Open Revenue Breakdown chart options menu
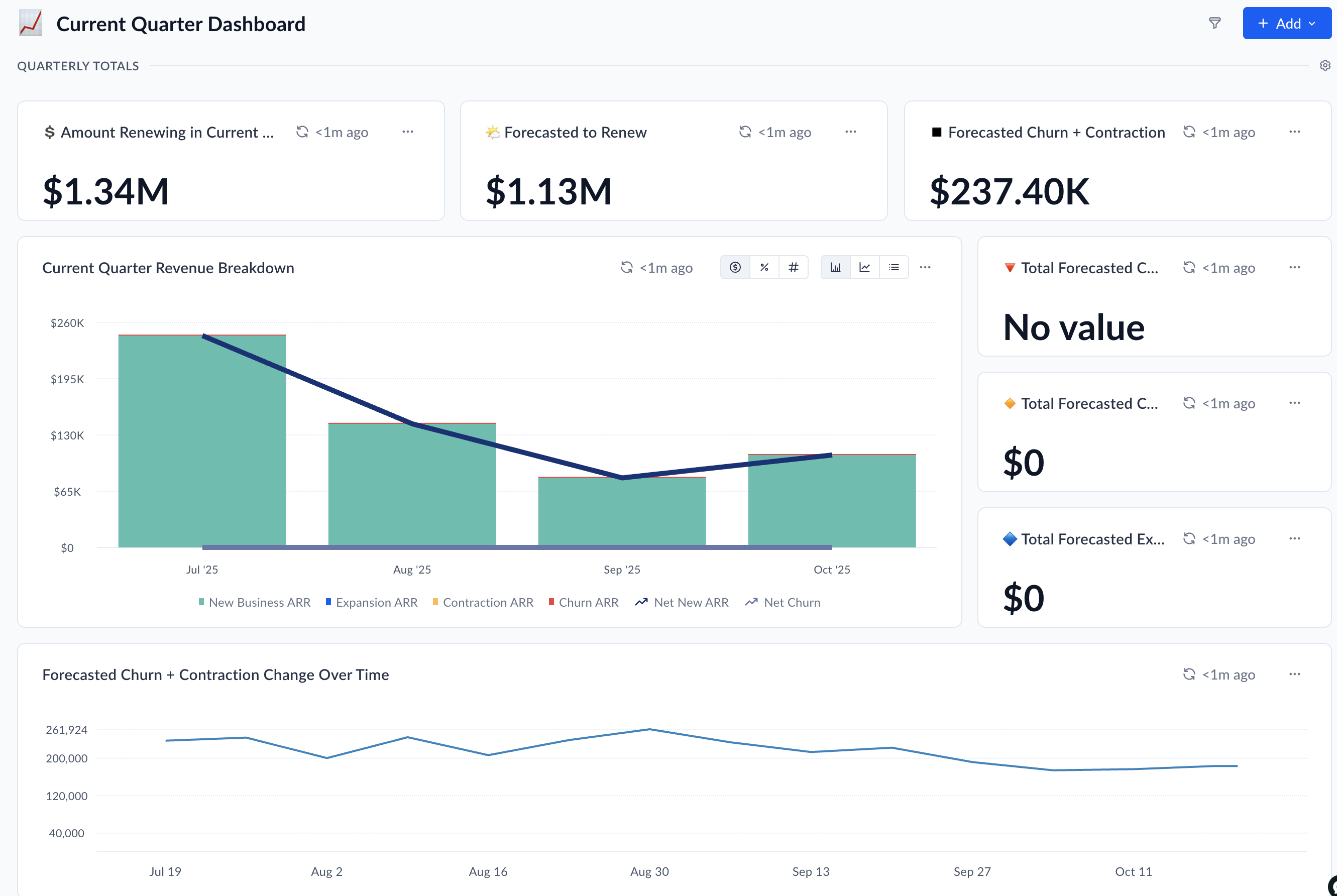1337x896 pixels. 925,267
